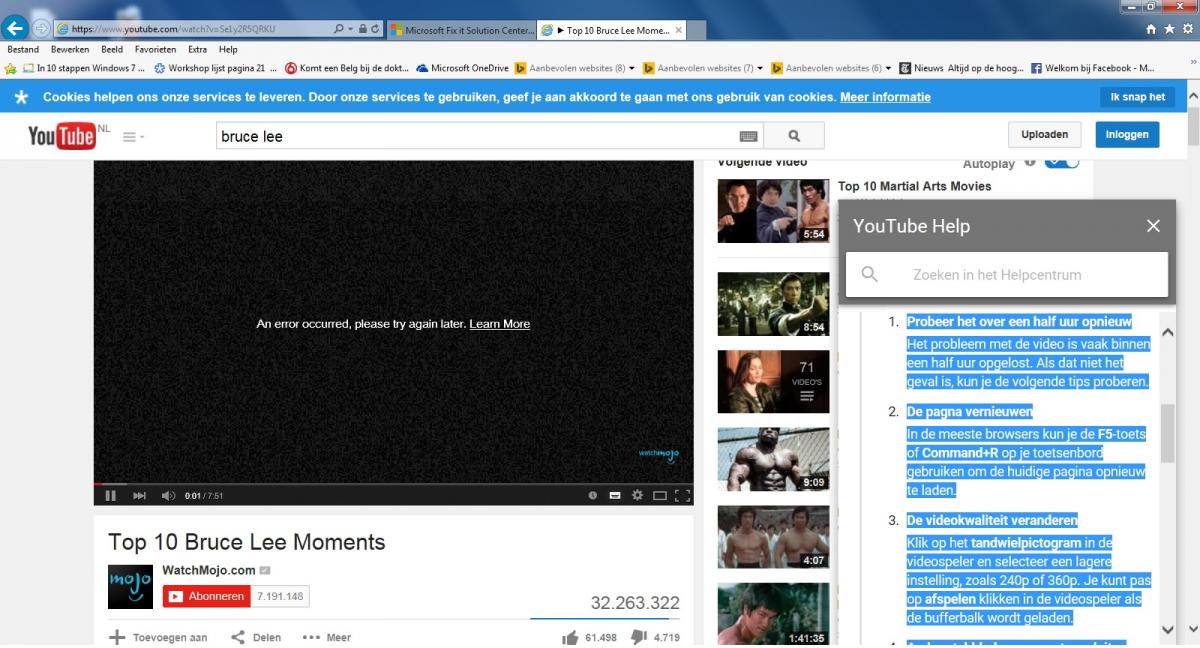The image size is (1200, 648).
Task: Click the Abonneren subscribe button
Action: pos(207,596)
